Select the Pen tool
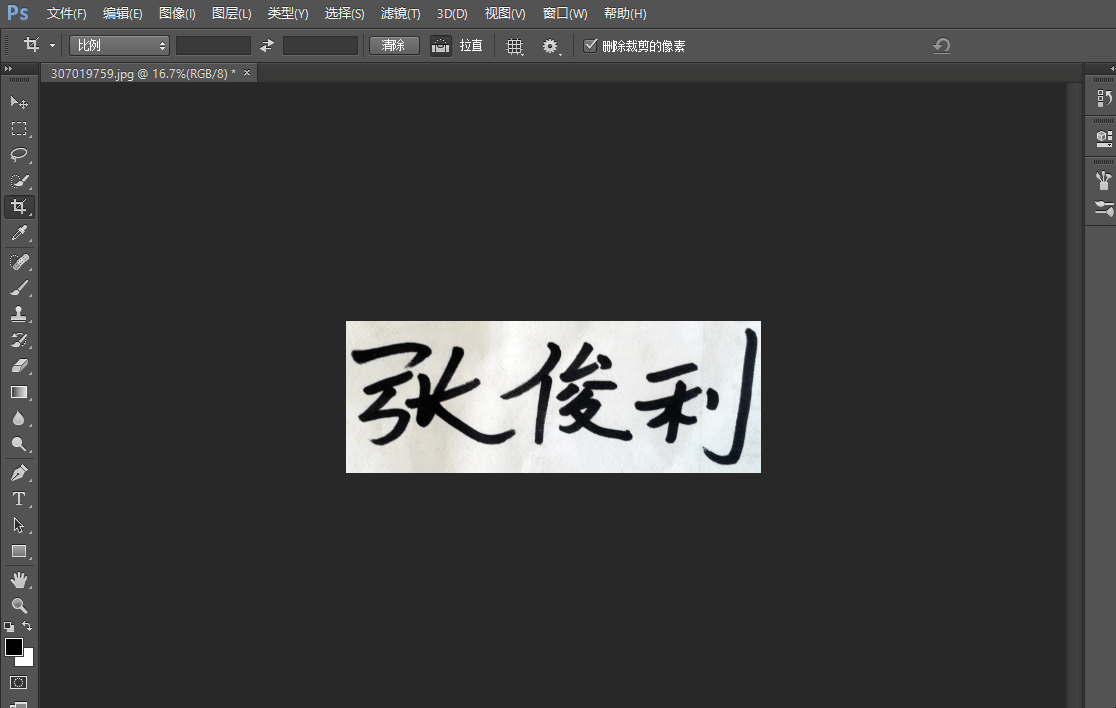The image size is (1116, 708). click(x=19, y=472)
